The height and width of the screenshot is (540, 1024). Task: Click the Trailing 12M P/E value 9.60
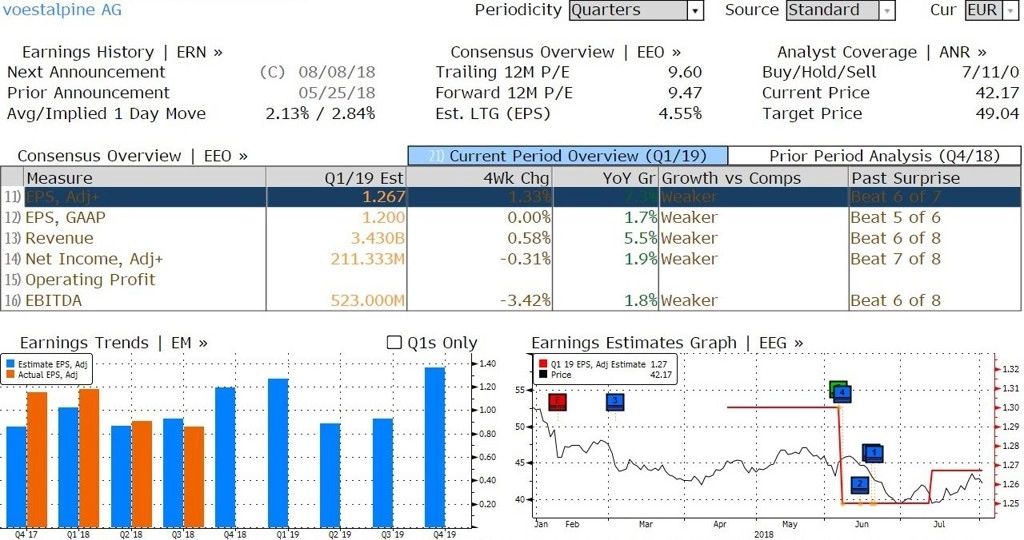685,72
